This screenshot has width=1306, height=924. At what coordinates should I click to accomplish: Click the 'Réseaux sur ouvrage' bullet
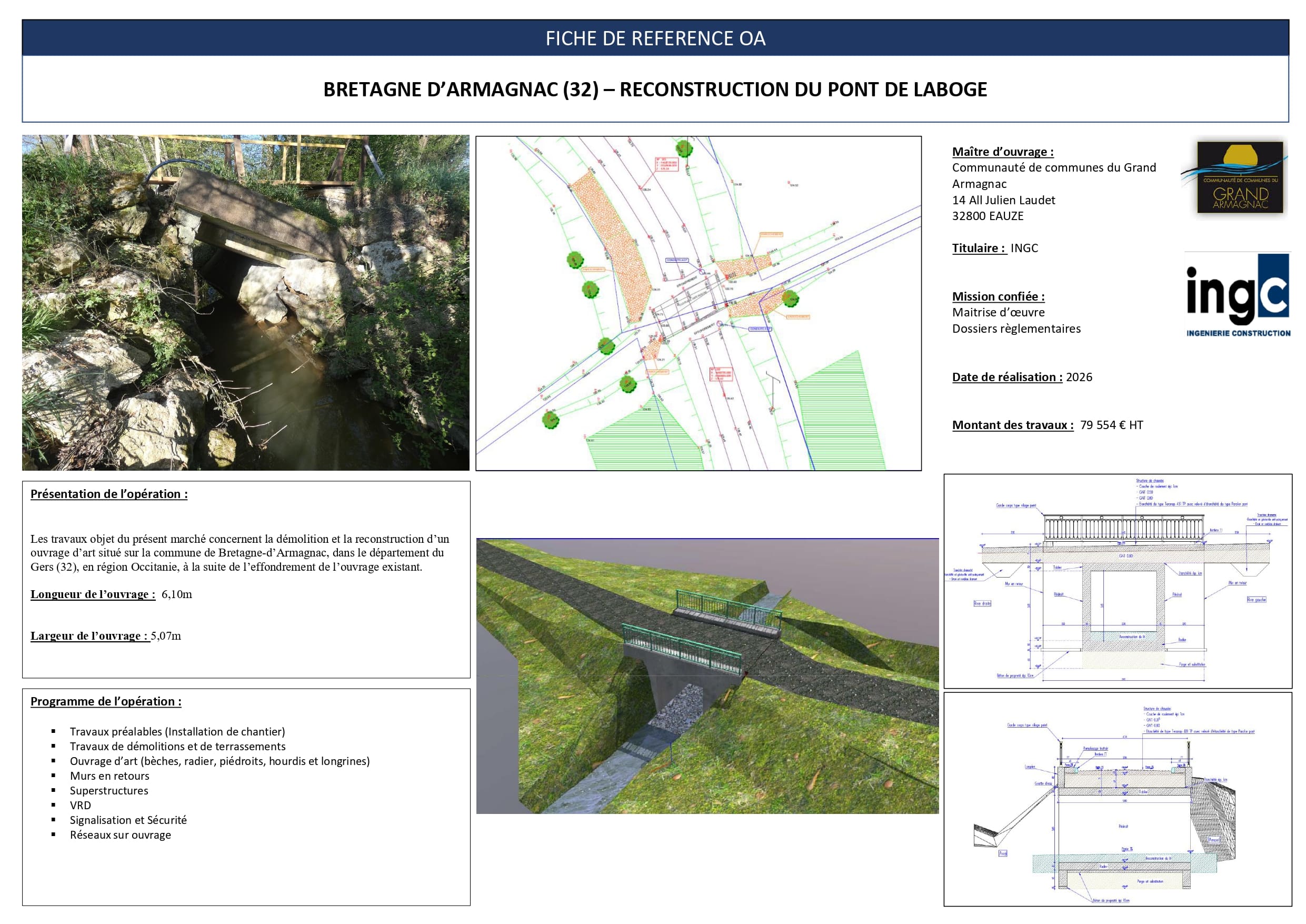tap(121, 835)
